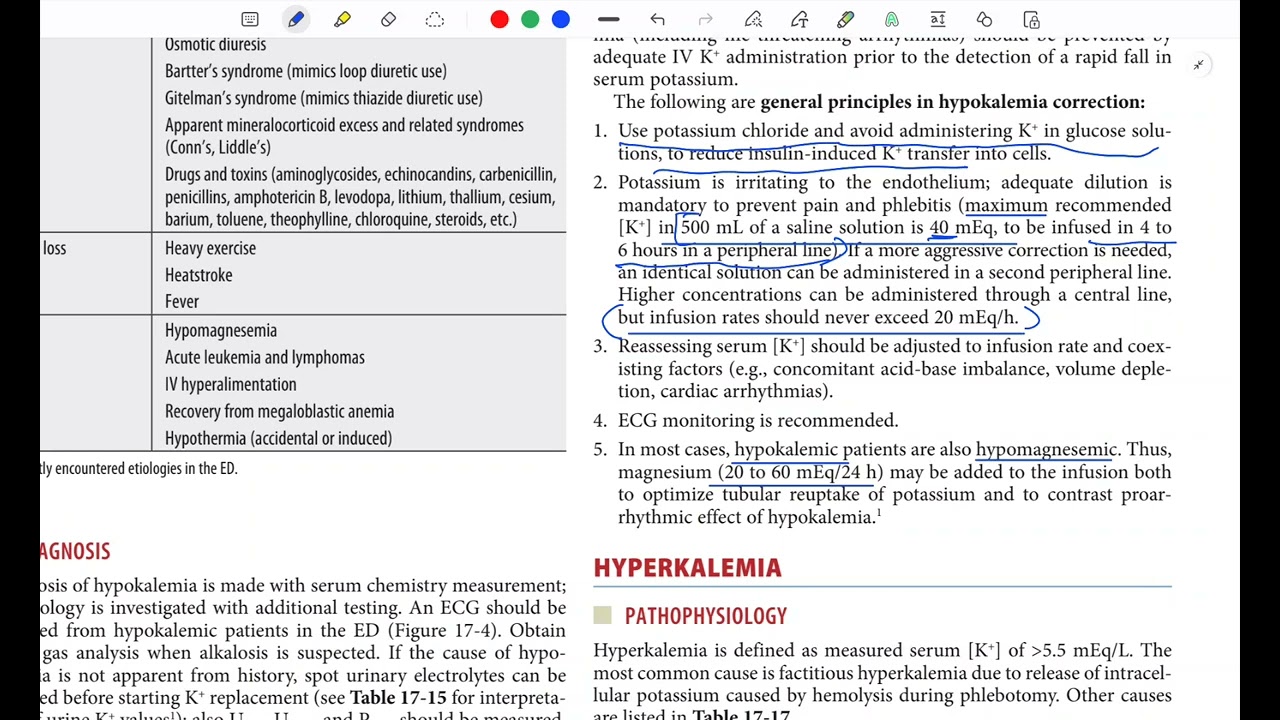1280x720 pixels.
Task: Click the 'hypomagnesemic' underlined word
Action: [1045, 450]
